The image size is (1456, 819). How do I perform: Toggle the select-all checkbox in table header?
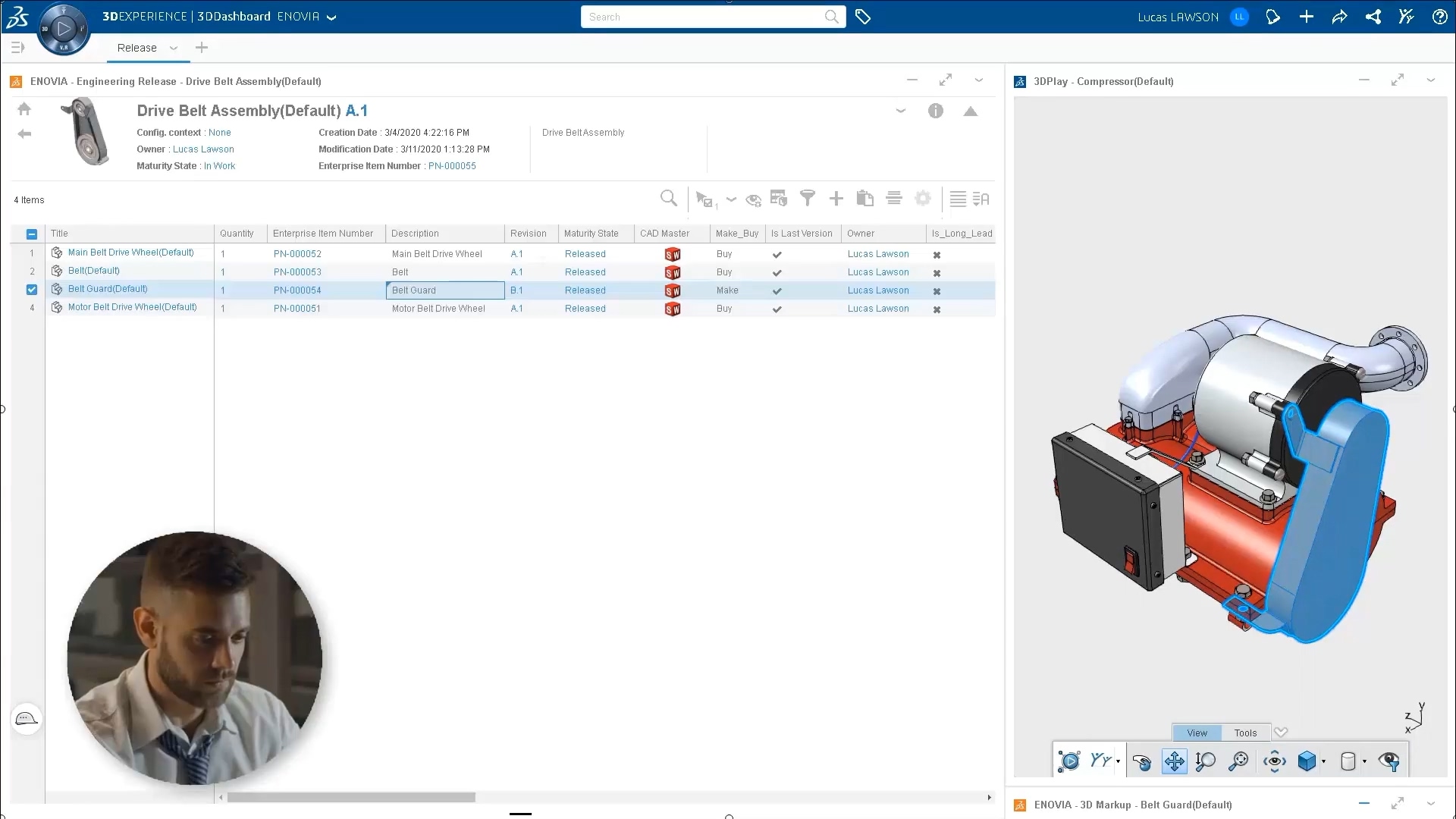coord(32,234)
